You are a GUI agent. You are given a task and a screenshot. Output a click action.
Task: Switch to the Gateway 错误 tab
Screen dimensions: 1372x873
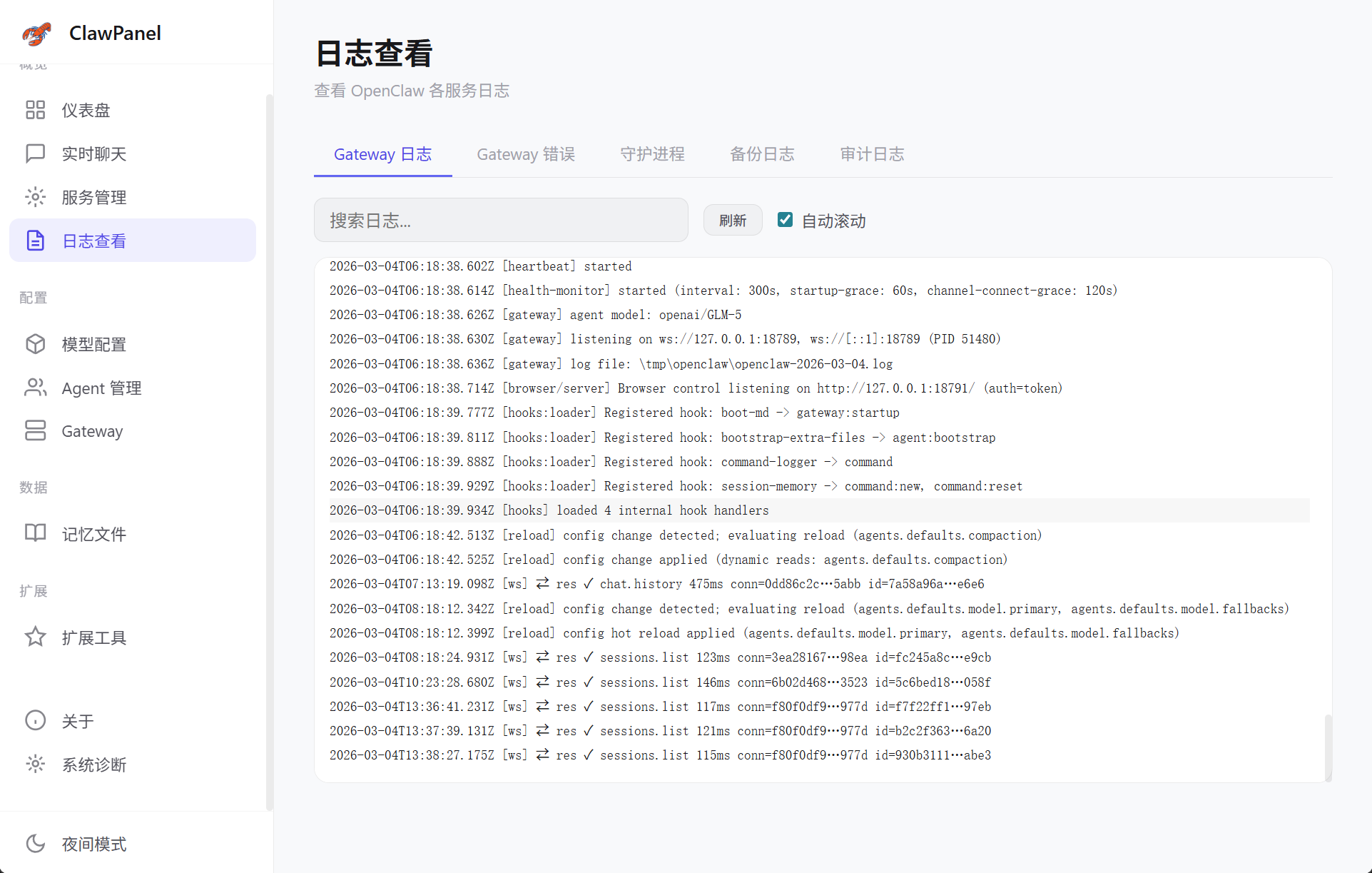(525, 154)
